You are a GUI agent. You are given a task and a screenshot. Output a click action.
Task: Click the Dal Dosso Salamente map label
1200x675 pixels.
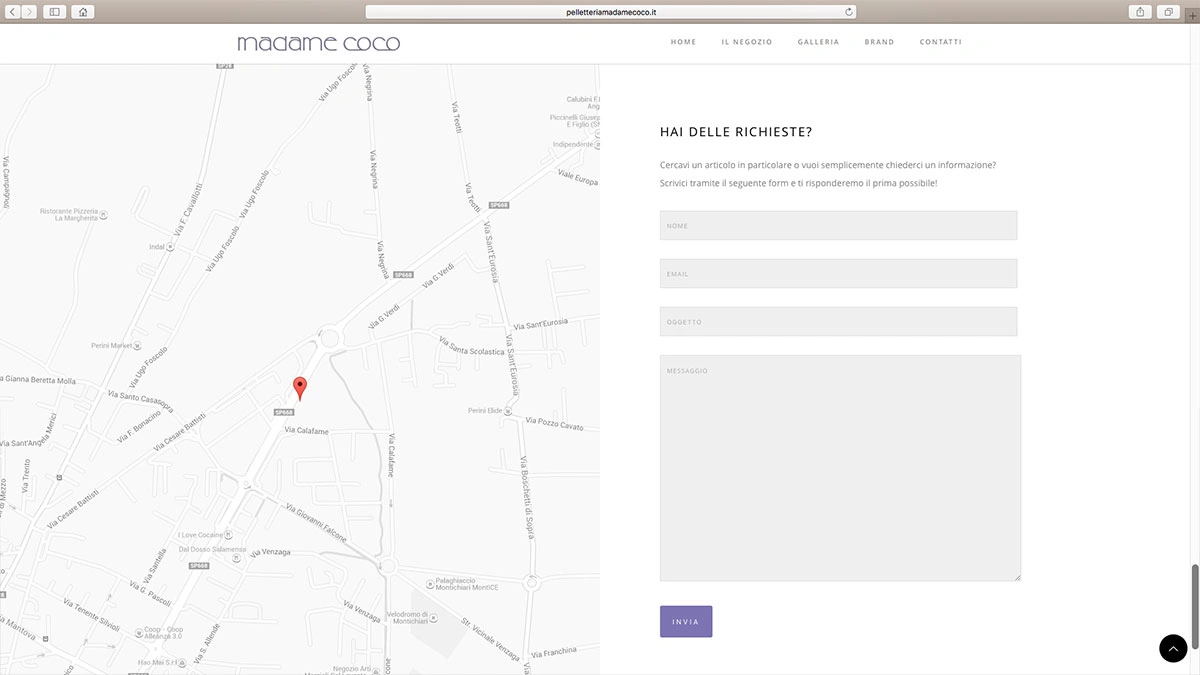(212, 549)
